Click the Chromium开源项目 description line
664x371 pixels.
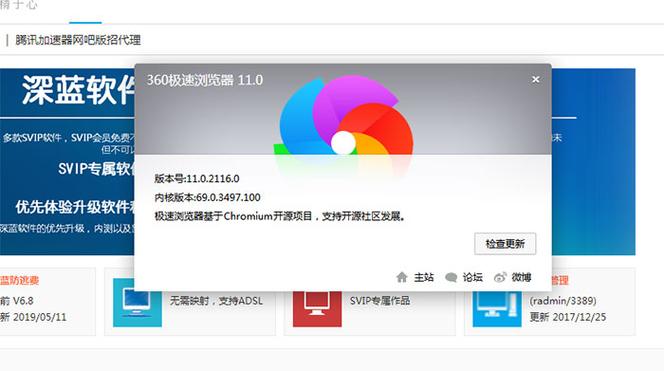tap(279, 216)
